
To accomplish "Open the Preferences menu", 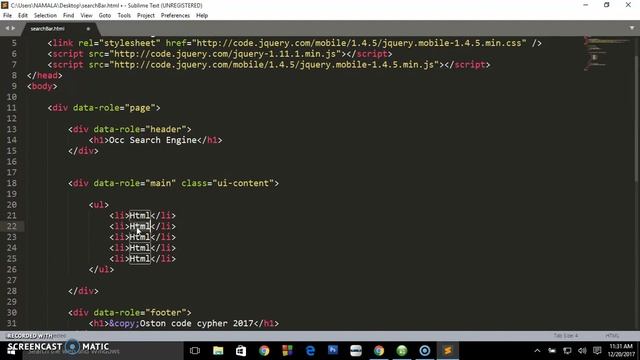I will tap(176, 16).
